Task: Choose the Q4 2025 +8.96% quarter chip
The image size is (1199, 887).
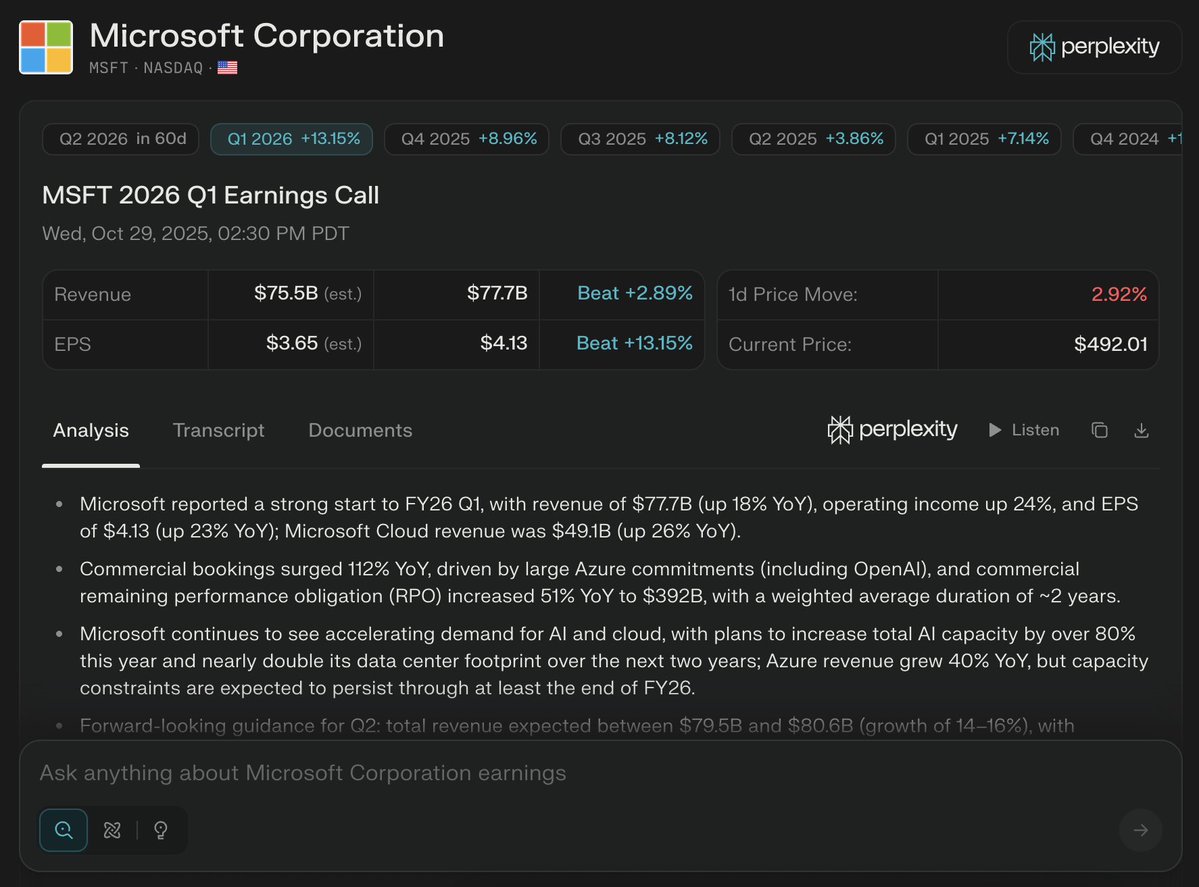Action: click(x=468, y=139)
